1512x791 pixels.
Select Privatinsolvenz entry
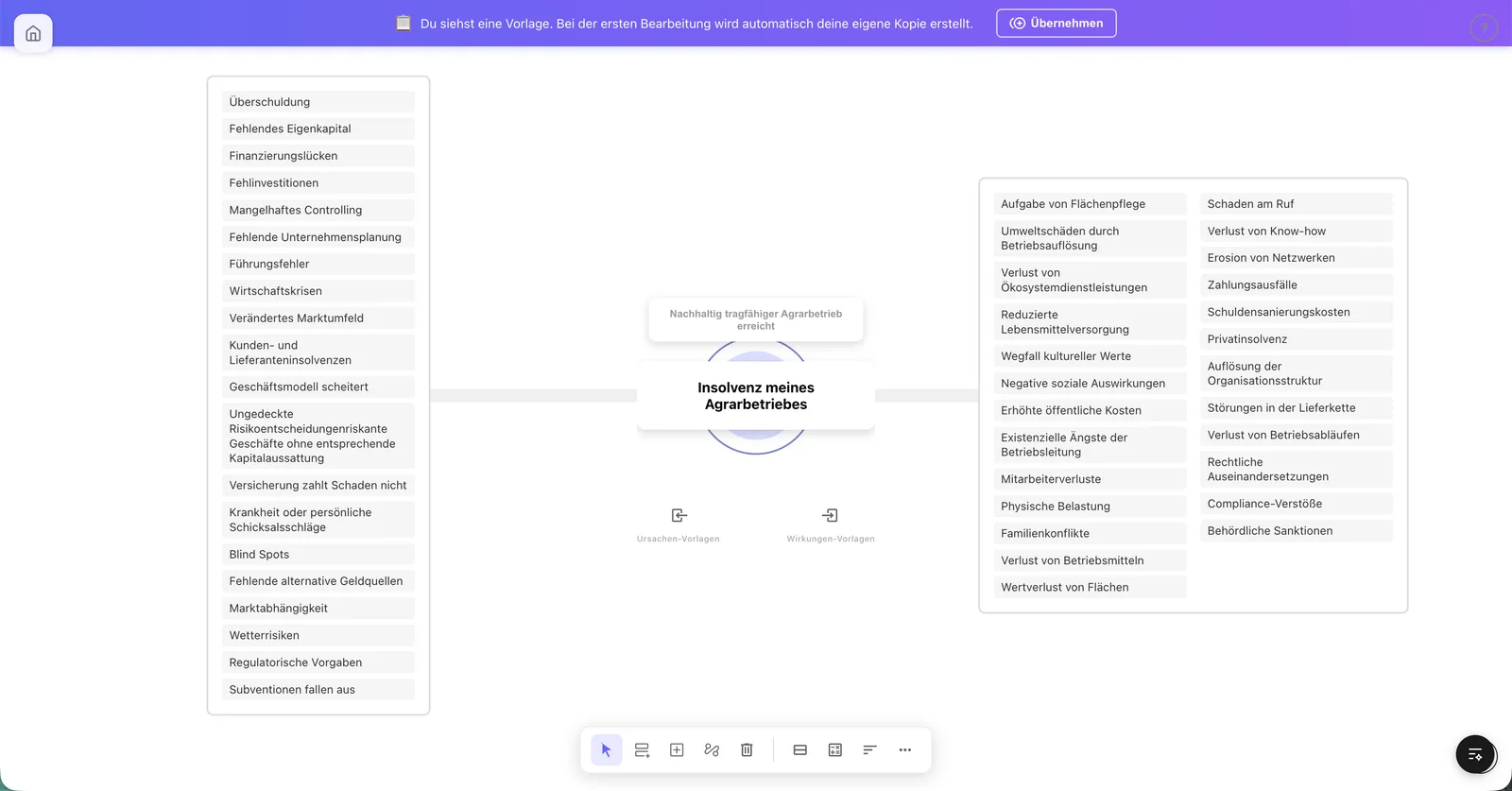click(1297, 339)
